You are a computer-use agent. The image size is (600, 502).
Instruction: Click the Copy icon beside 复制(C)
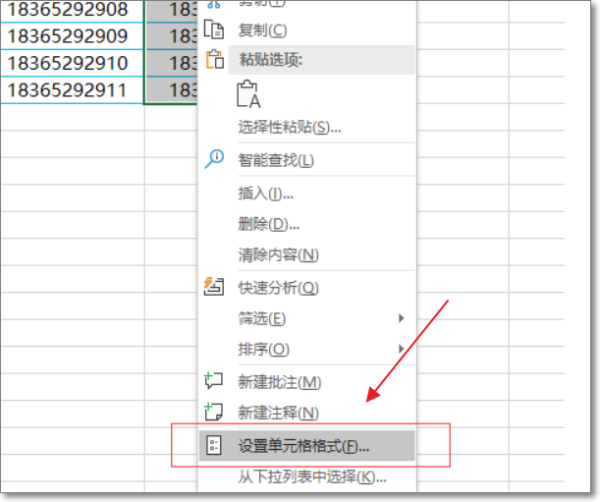click(x=214, y=30)
